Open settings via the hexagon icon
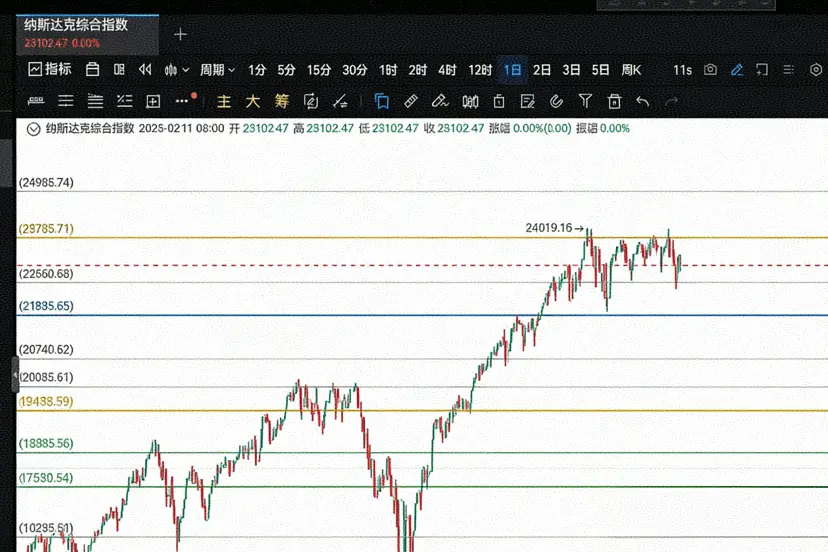 pyautogui.click(x=816, y=70)
